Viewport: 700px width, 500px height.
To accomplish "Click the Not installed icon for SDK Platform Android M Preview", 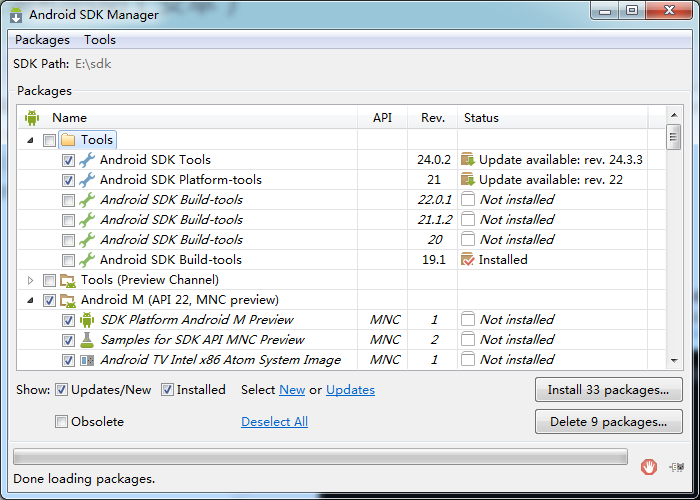I will coord(467,319).
